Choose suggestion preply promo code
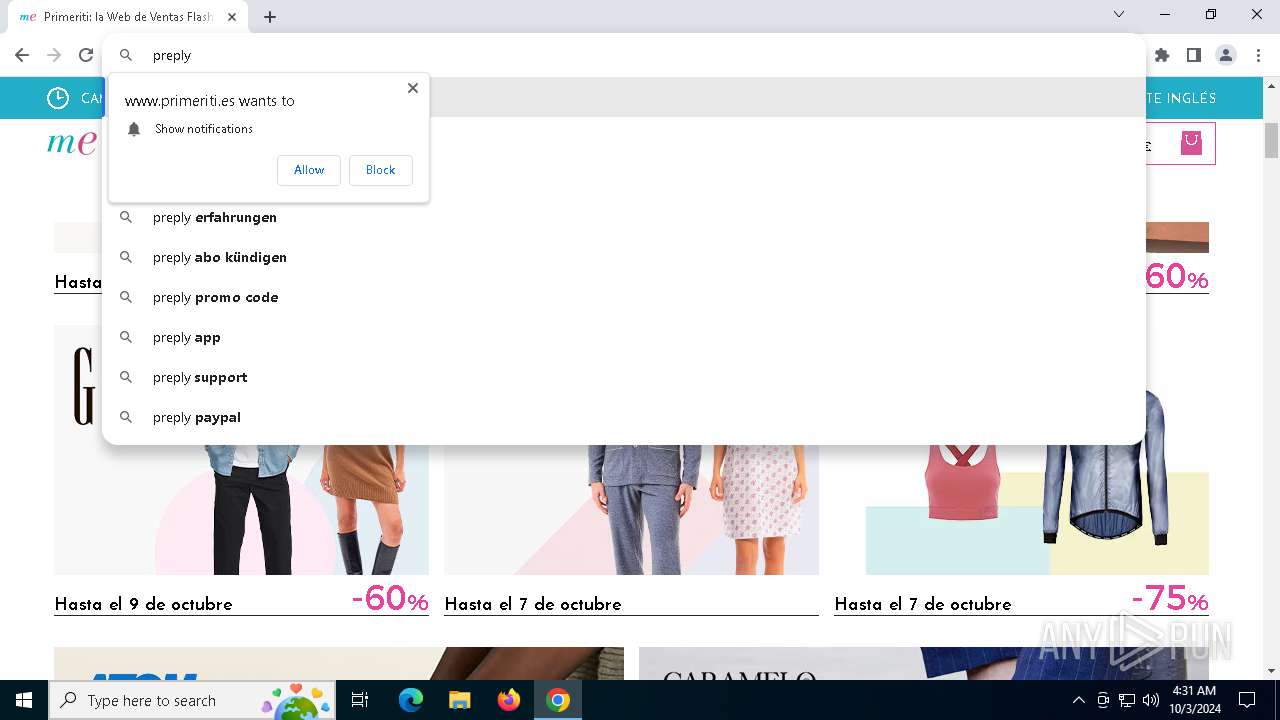The image size is (1280, 720). [x=624, y=297]
